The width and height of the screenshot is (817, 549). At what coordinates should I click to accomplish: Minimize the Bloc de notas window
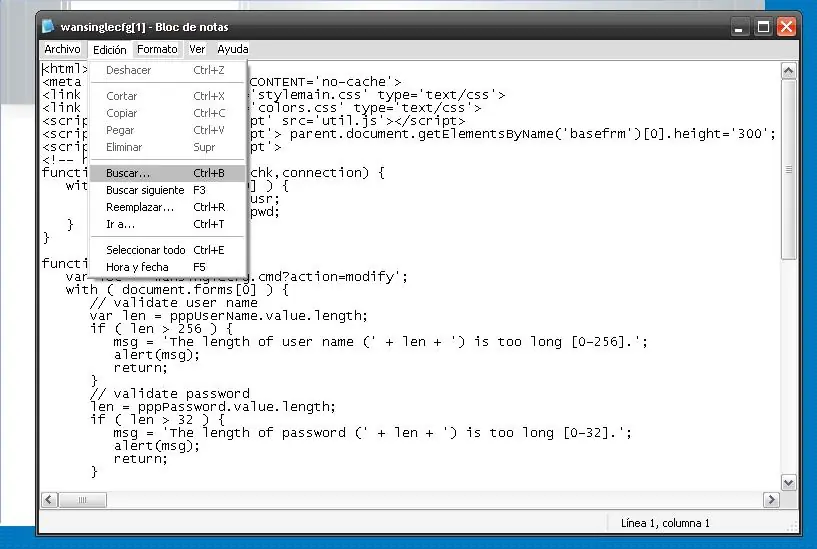coord(739,27)
